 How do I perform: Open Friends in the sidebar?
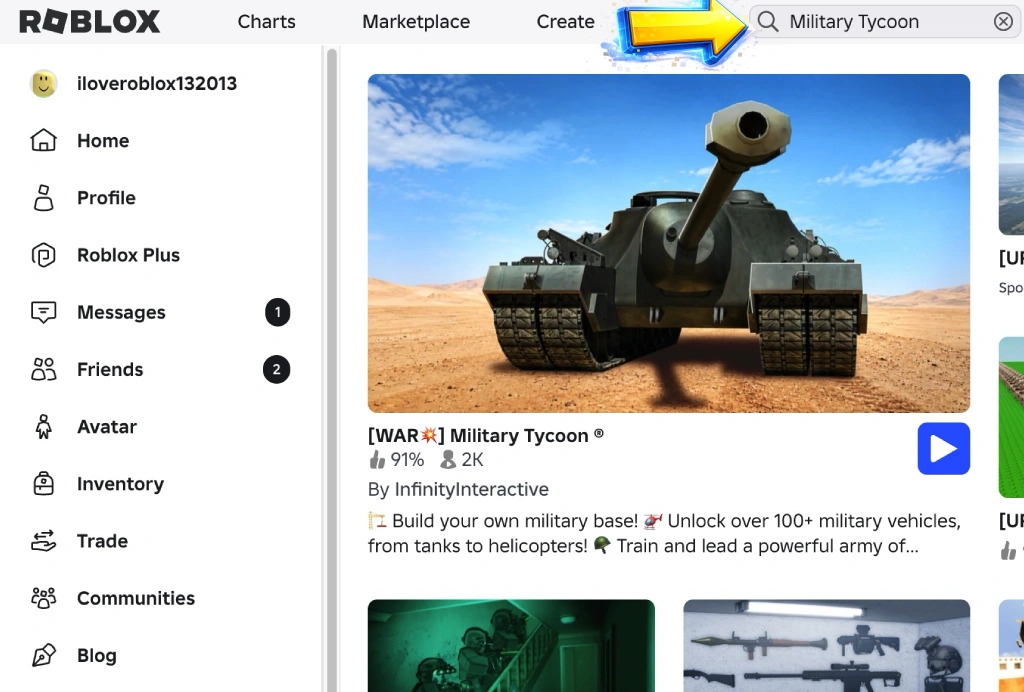point(110,370)
